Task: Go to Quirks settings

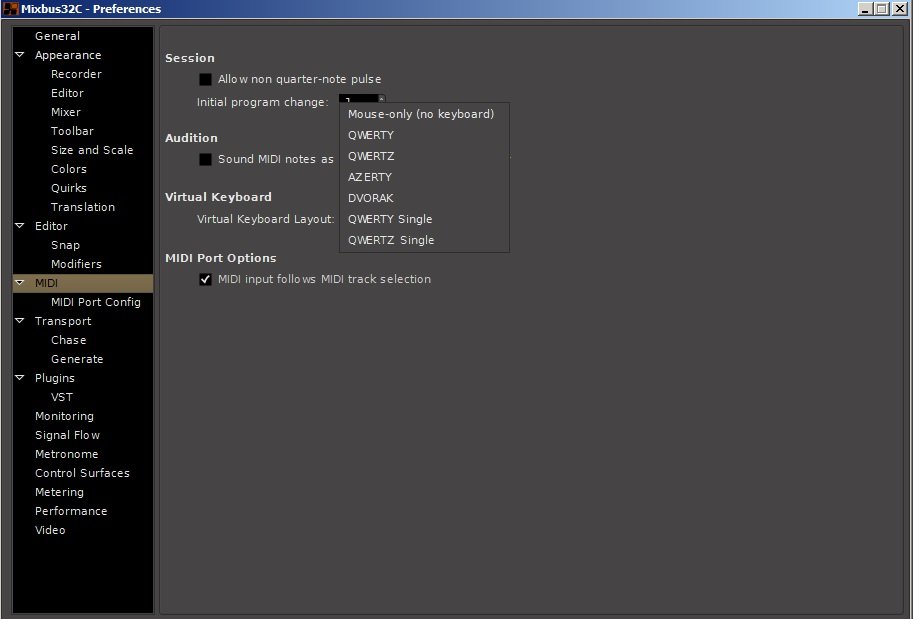Action: [69, 188]
